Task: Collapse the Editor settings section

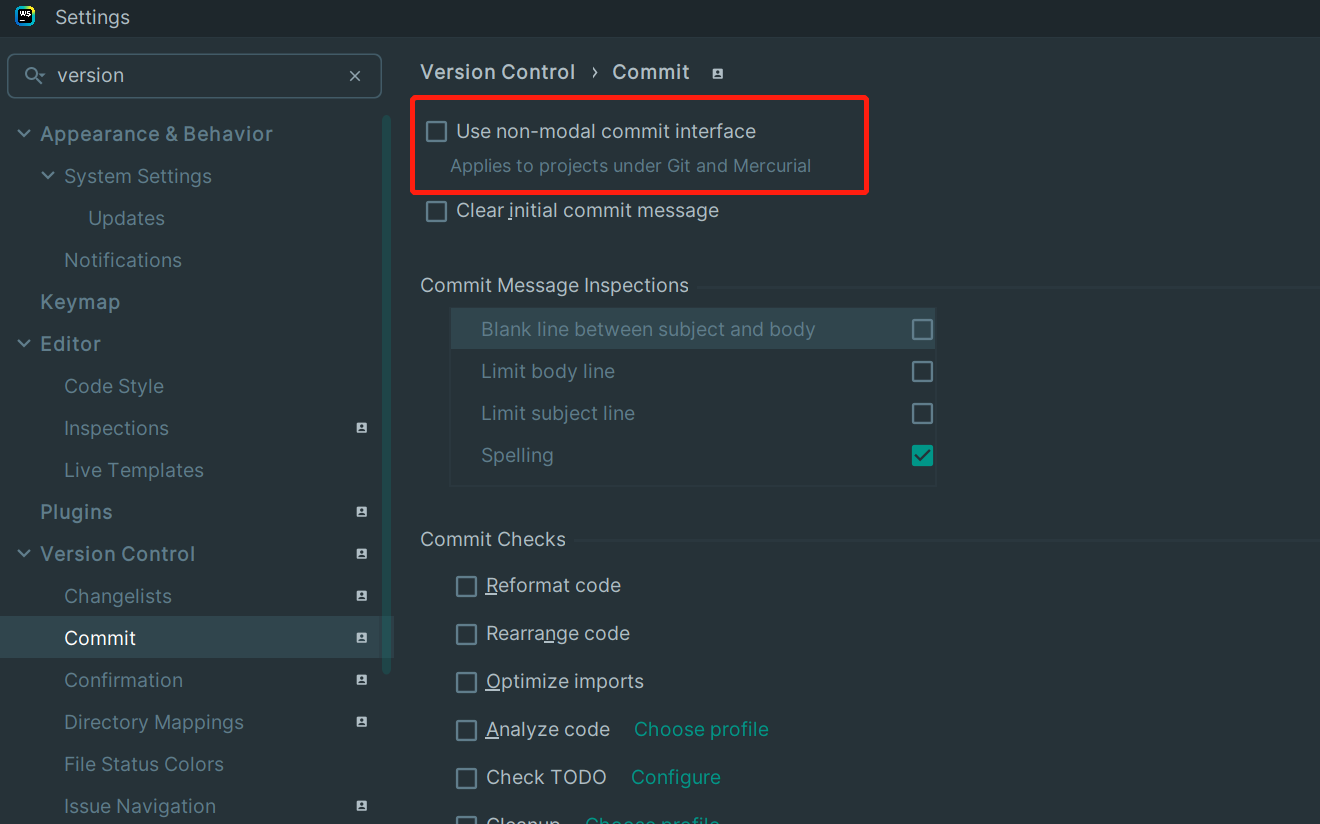Action: [x=24, y=344]
